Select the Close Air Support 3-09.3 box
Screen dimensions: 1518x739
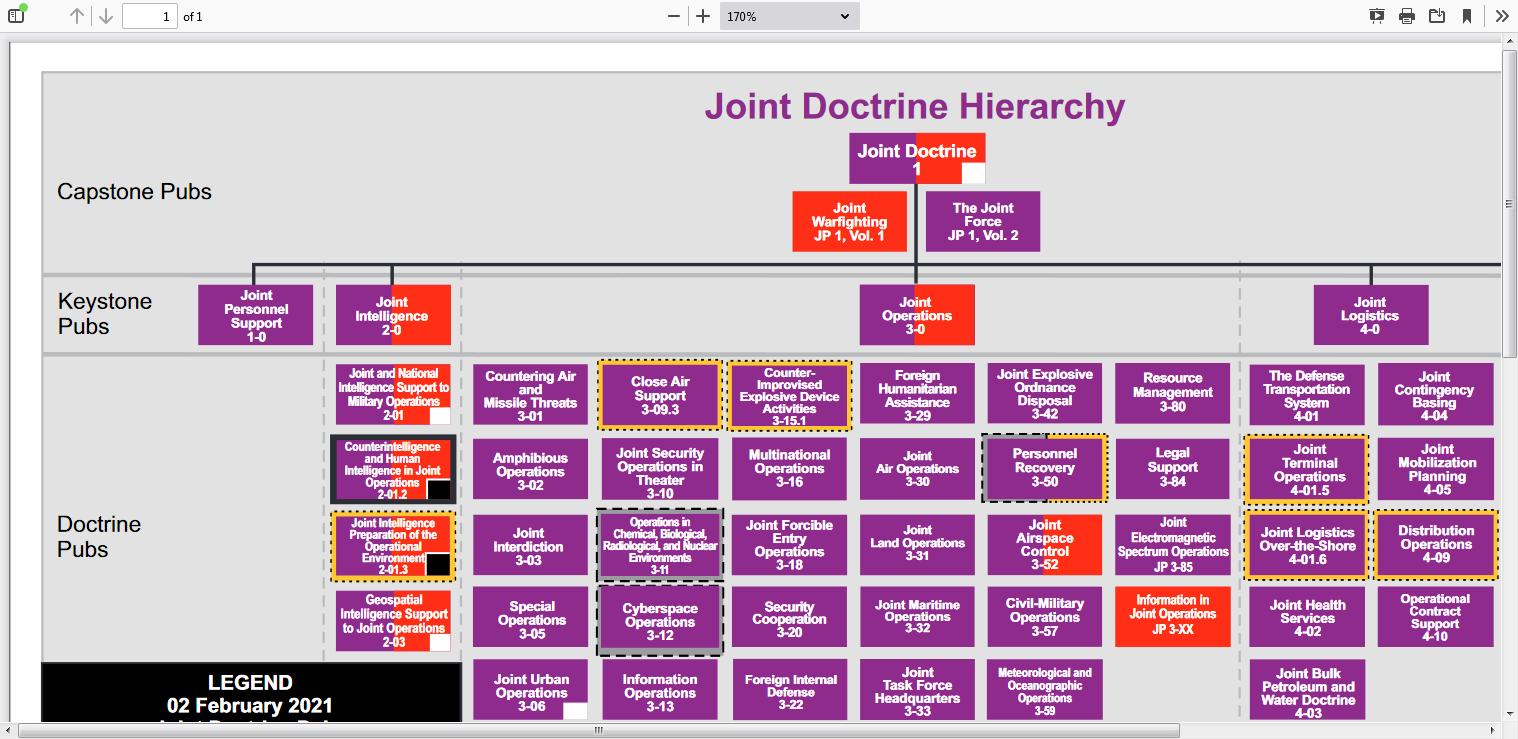(x=660, y=395)
